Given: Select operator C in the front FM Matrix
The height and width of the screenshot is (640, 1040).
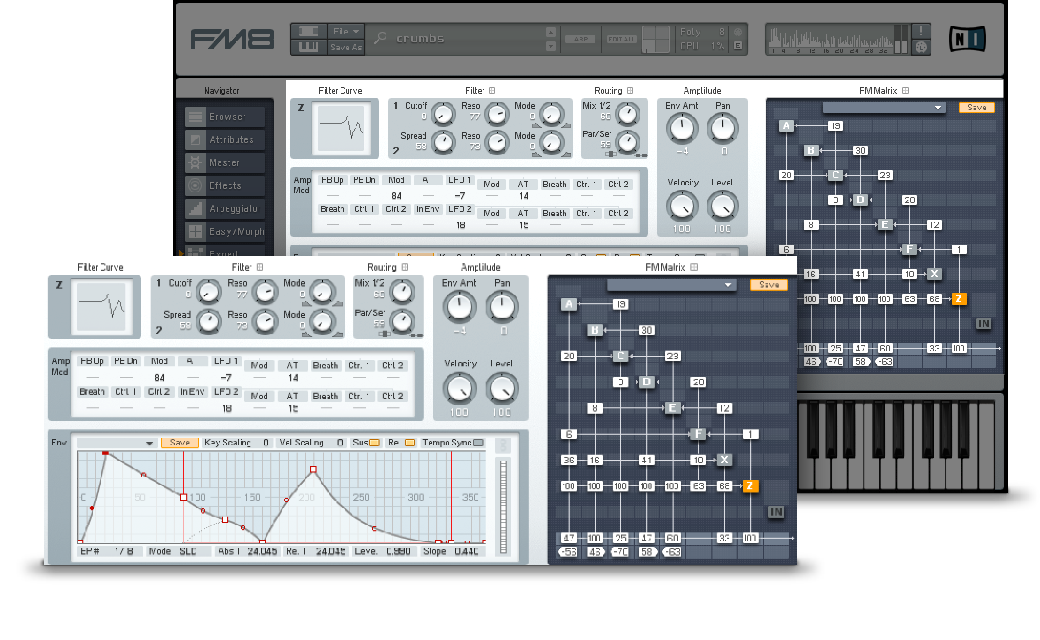Looking at the screenshot, I should [621, 356].
